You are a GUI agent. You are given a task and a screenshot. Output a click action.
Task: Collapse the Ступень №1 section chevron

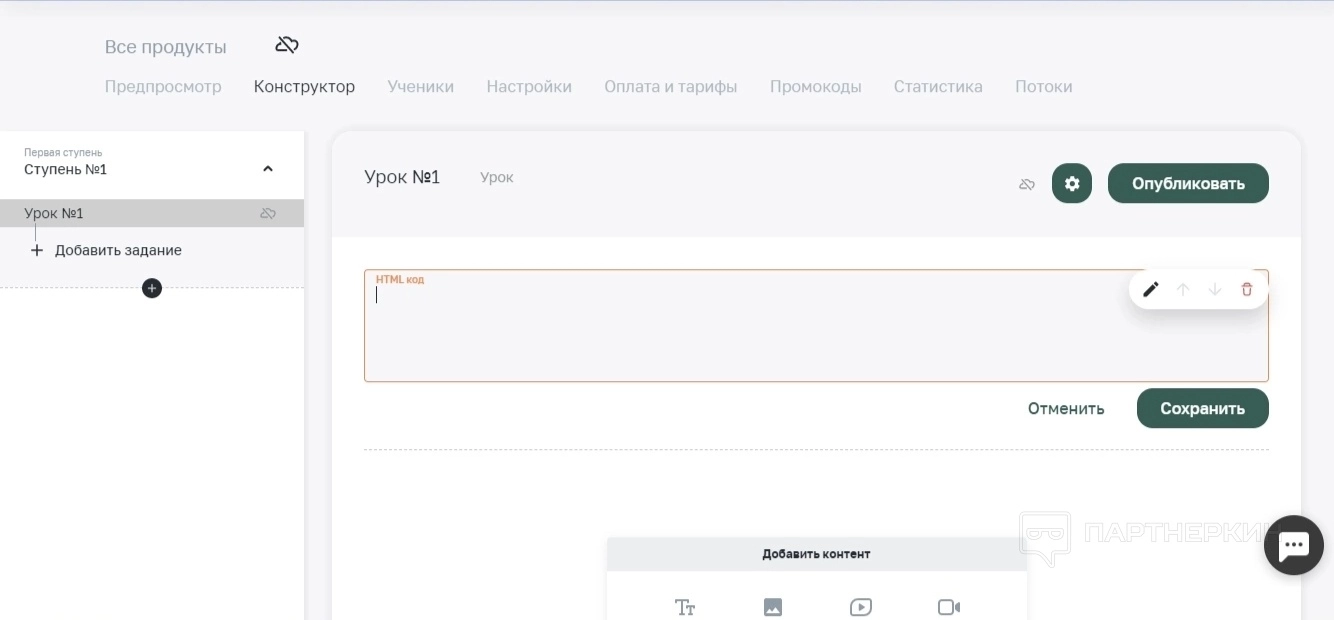268,169
